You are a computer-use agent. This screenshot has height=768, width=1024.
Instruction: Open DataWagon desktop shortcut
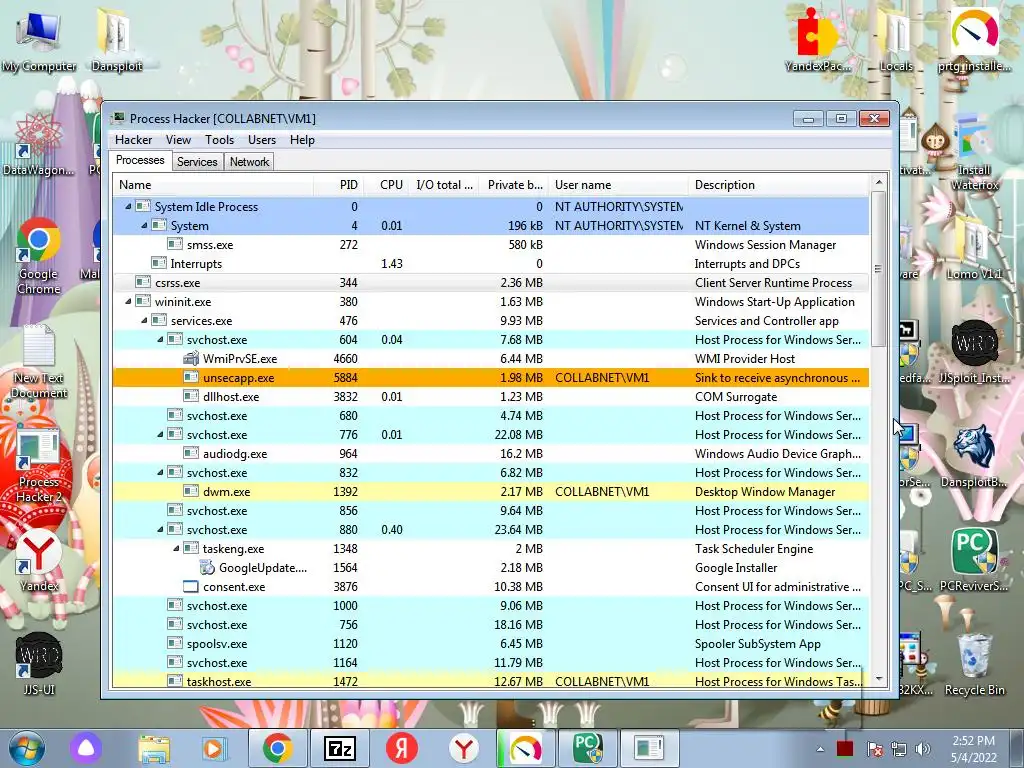click(x=39, y=144)
